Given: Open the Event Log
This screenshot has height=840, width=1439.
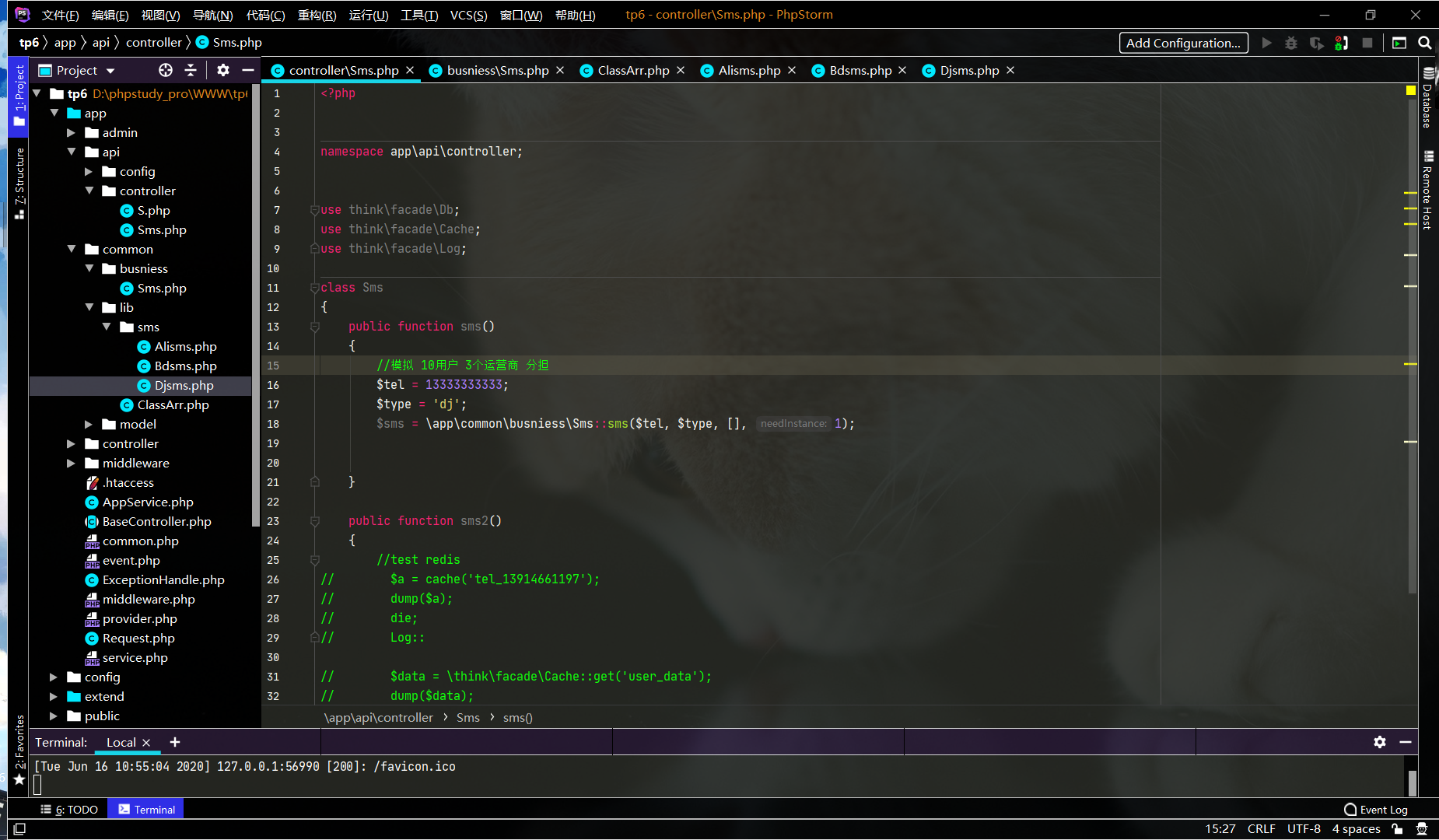Looking at the screenshot, I should [x=1376, y=810].
